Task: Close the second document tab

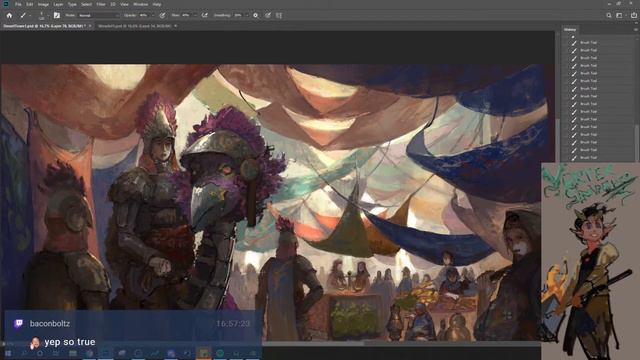Action: 176,26
